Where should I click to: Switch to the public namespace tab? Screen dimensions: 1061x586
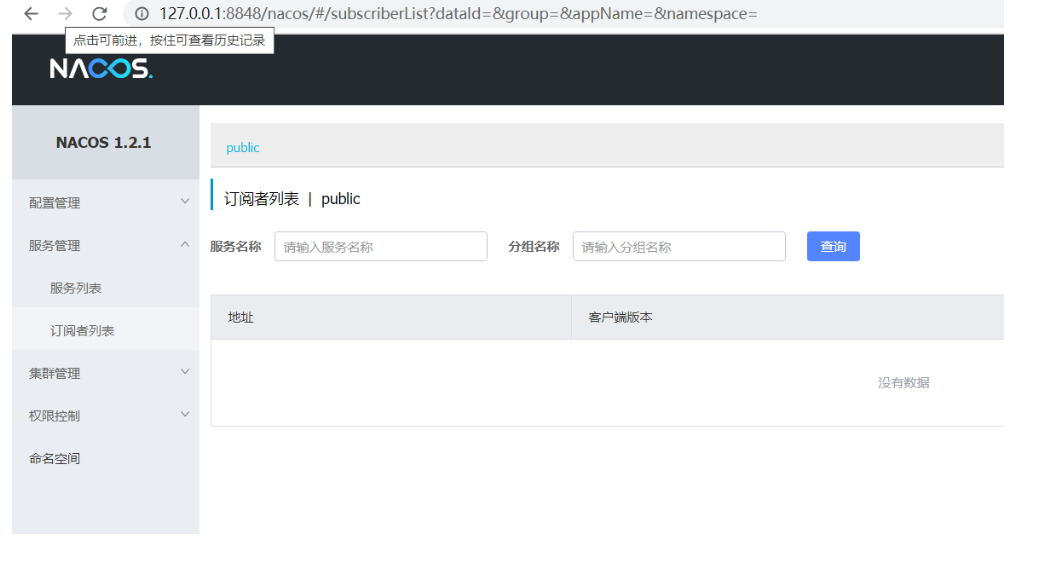pos(242,148)
